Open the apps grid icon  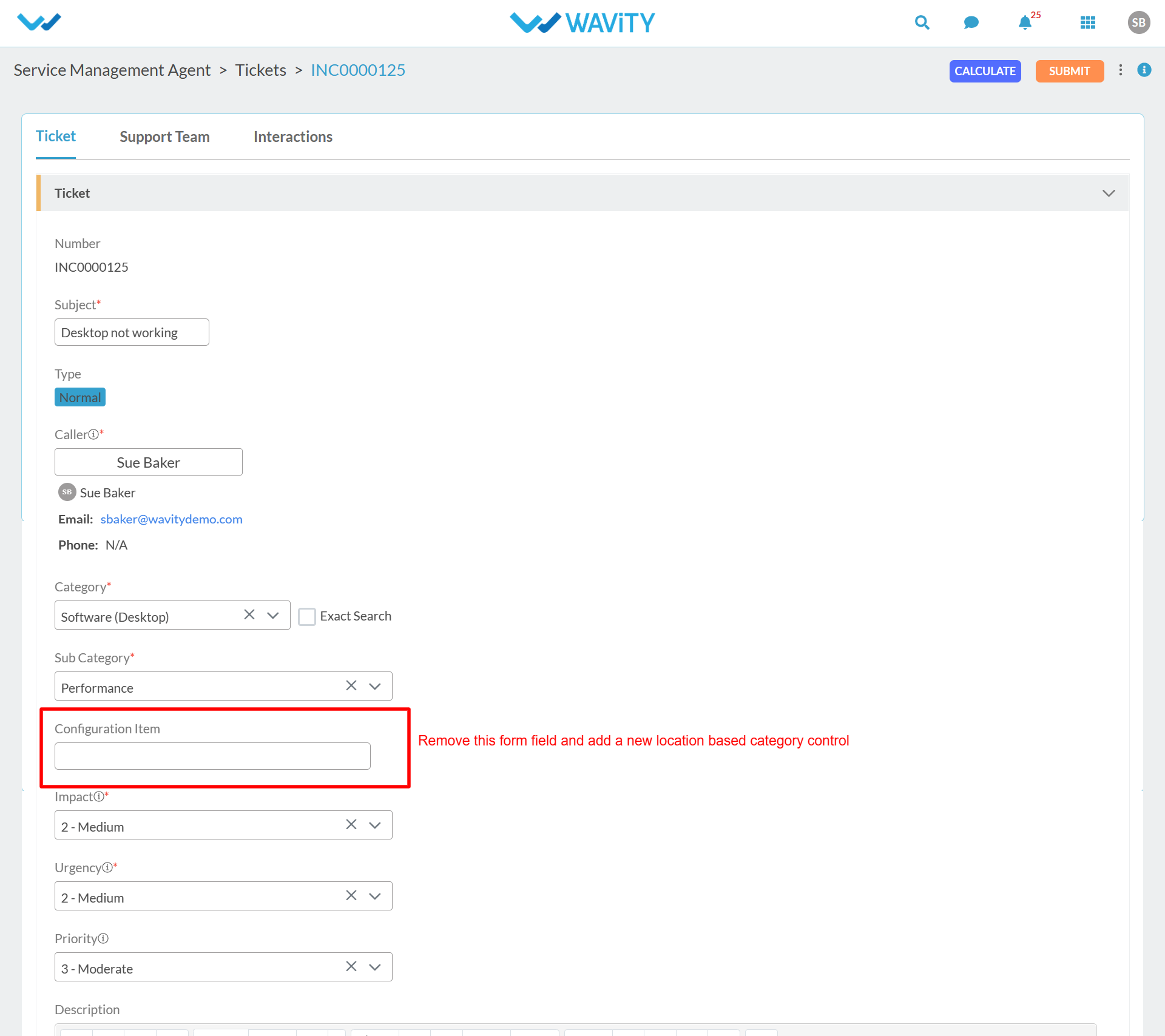tap(1088, 22)
